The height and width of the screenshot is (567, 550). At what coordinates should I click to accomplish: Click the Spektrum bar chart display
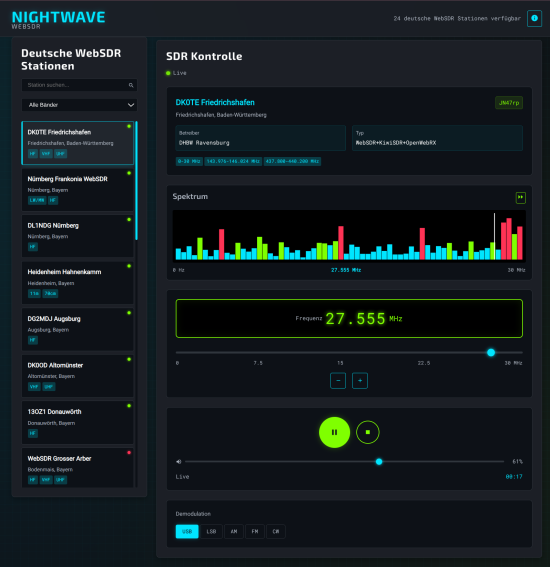349,235
